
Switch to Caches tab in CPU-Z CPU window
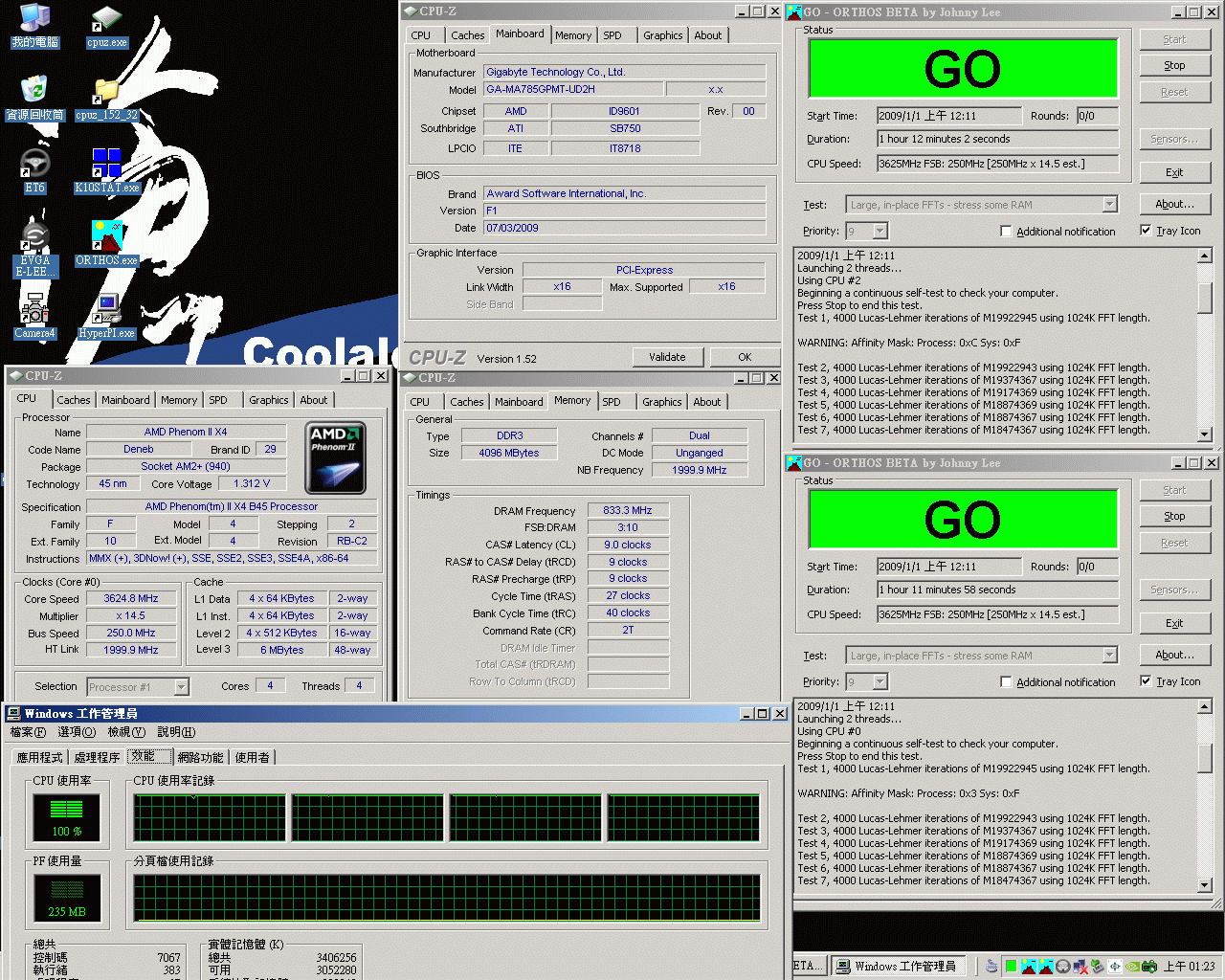click(x=74, y=400)
